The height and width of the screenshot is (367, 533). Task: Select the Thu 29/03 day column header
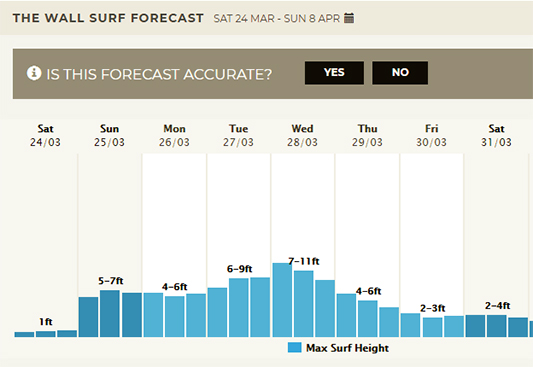pyautogui.click(x=367, y=135)
